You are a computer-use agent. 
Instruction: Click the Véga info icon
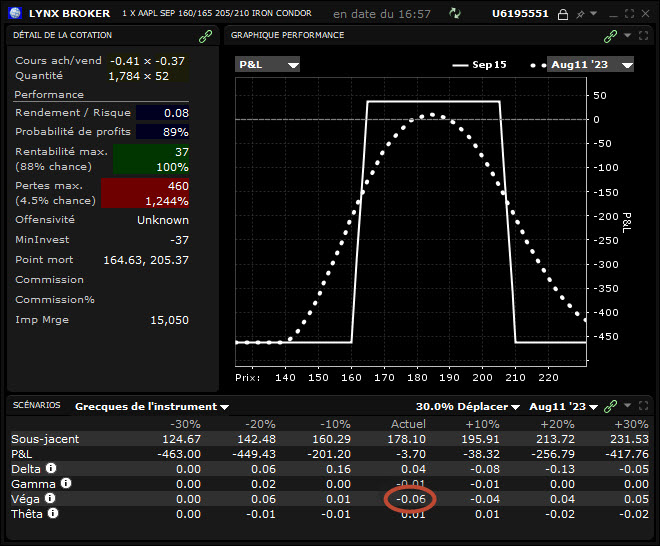50,498
